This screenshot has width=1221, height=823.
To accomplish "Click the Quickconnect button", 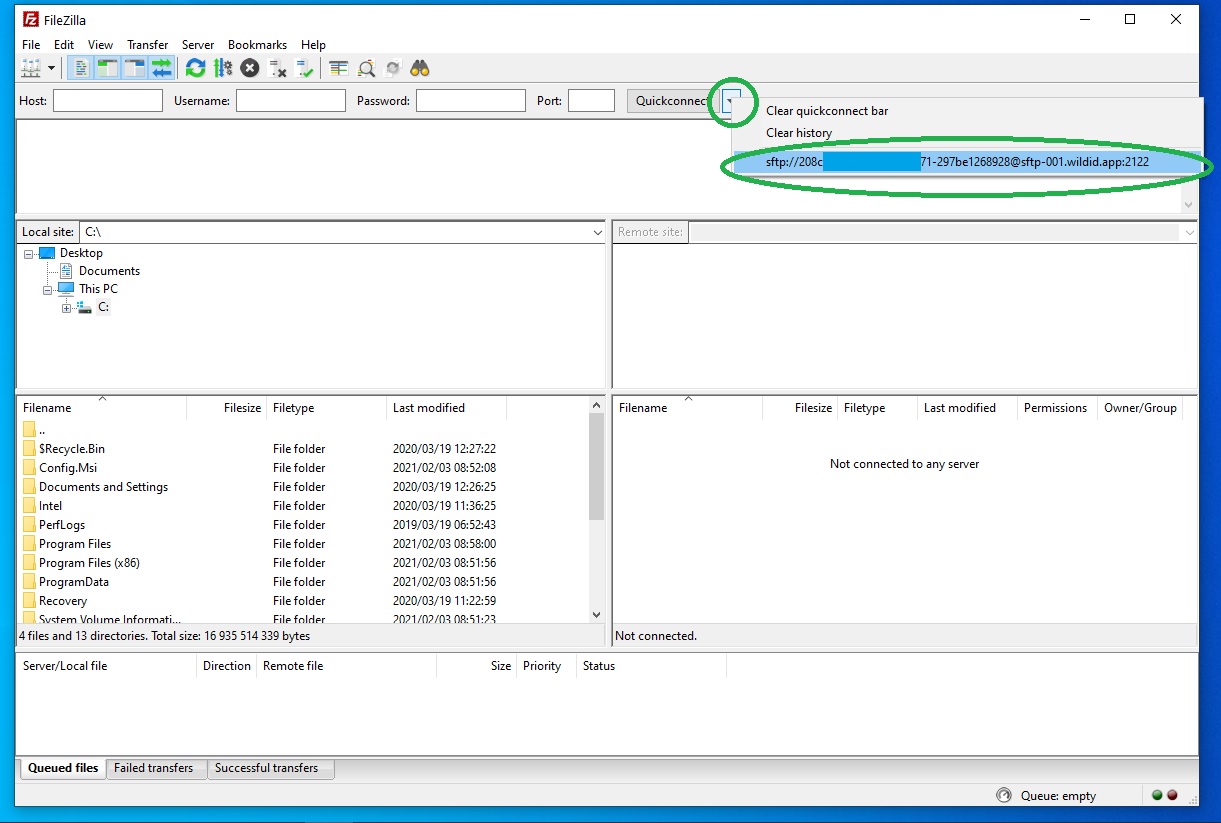I will coord(672,100).
